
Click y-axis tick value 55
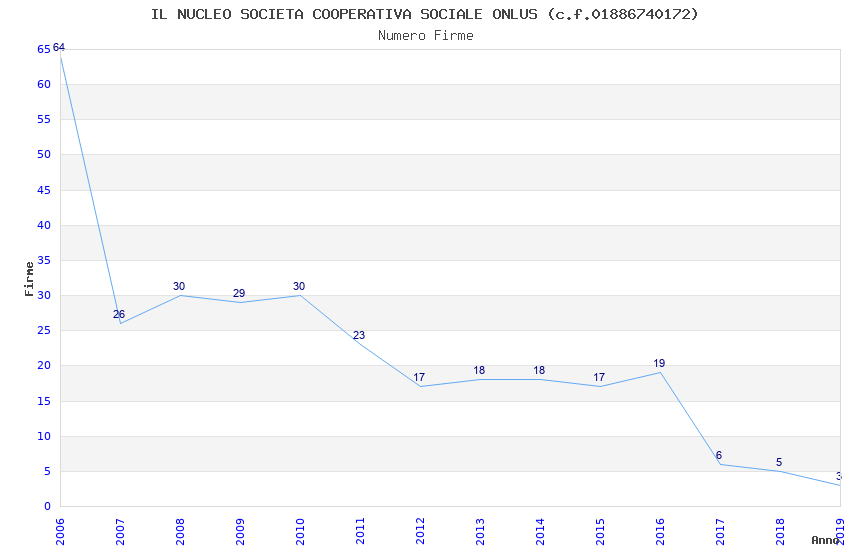coord(44,119)
